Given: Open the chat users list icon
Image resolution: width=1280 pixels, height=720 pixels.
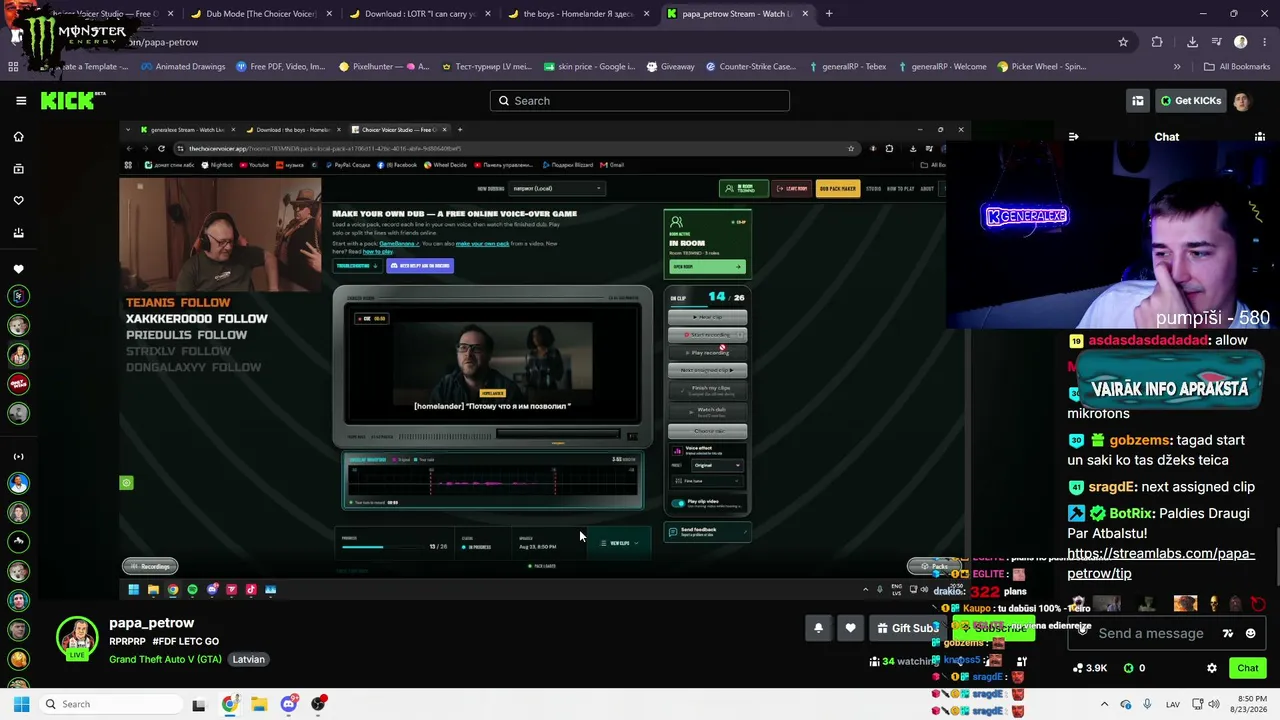Looking at the screenshot, I should (1260, 137).
